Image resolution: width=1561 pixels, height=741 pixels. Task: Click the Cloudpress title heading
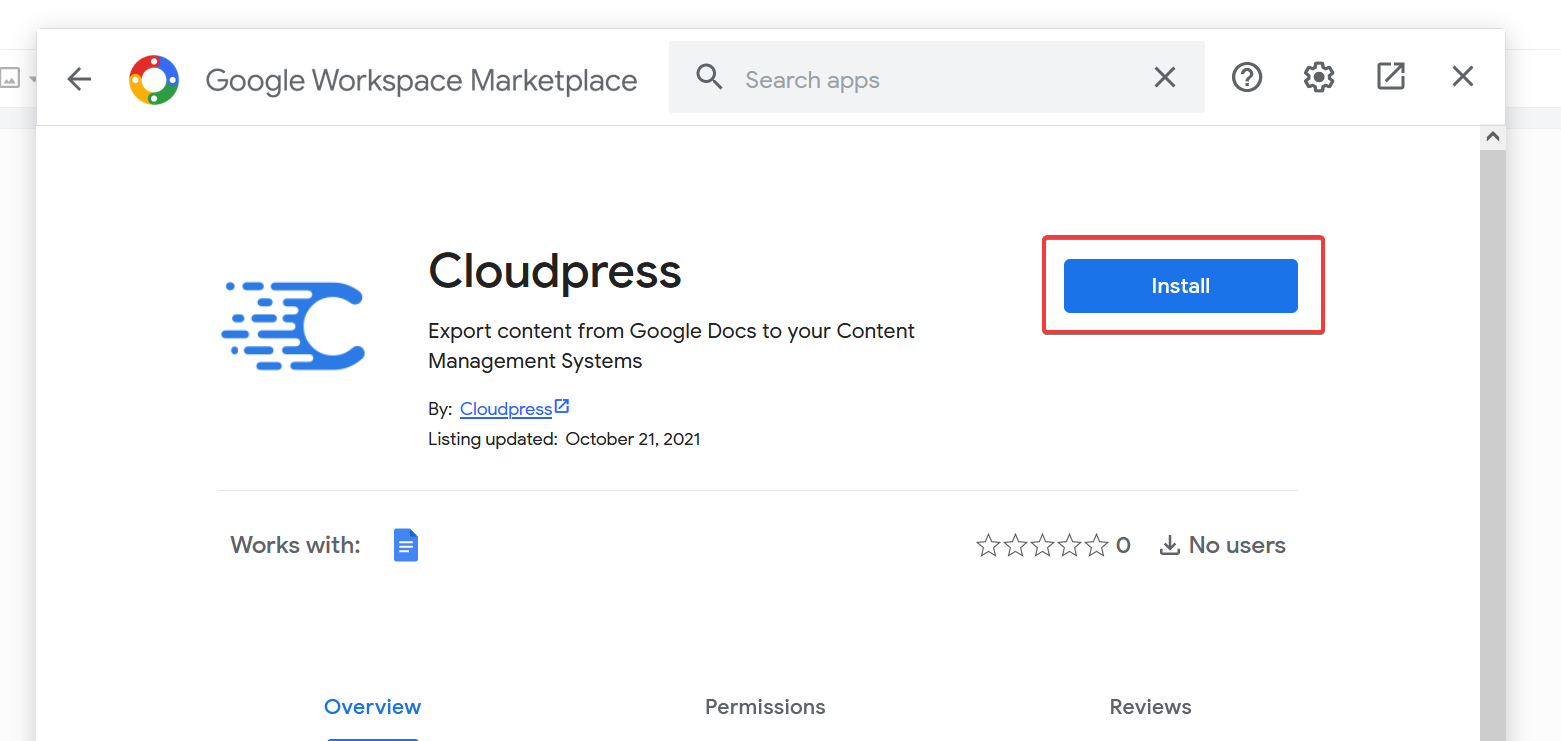[x=555, y=270]
